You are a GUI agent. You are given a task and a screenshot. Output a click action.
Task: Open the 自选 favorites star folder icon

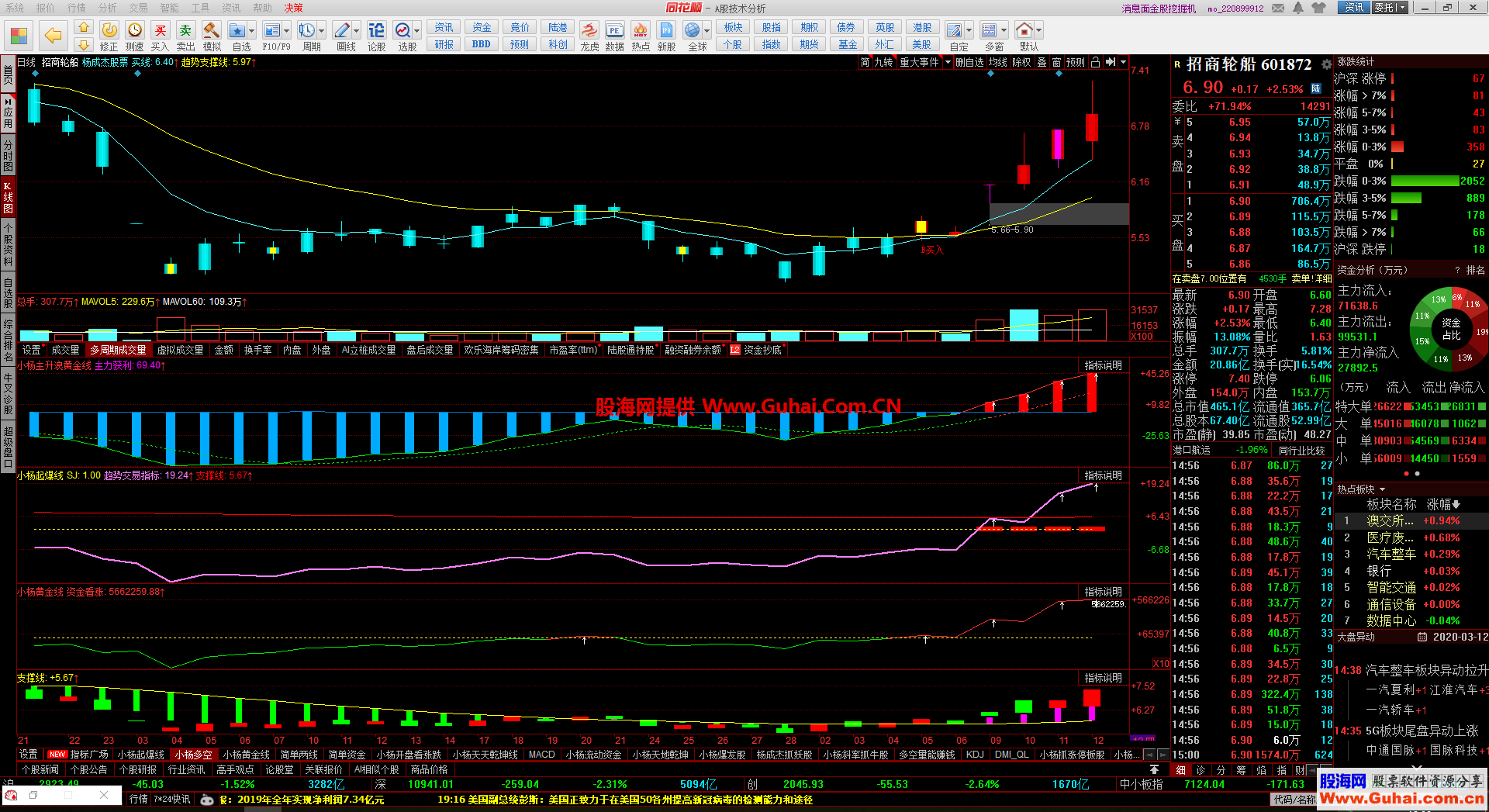coord(237,30)
